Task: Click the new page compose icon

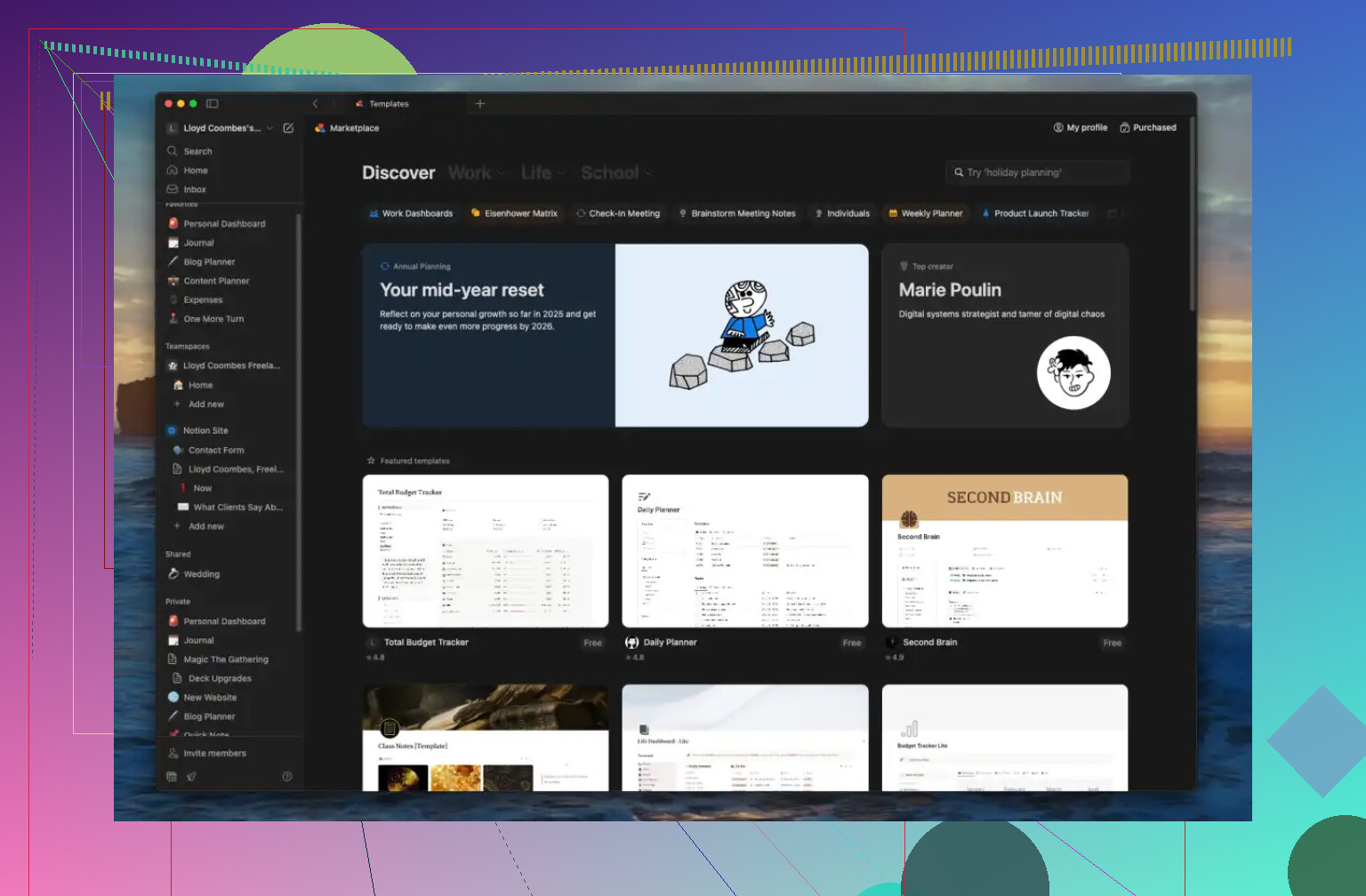Action: click(x=288, y=128)
